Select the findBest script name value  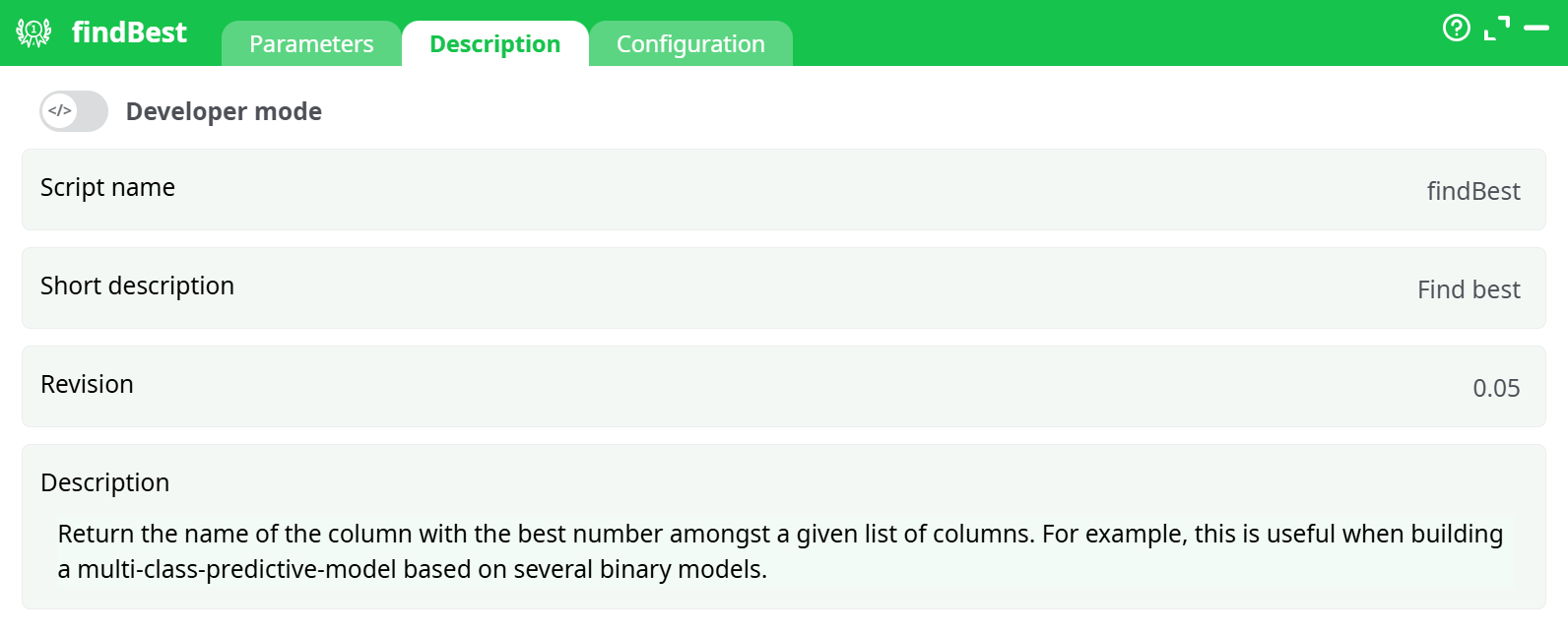pyautogui.click(x=1472, y=191)
